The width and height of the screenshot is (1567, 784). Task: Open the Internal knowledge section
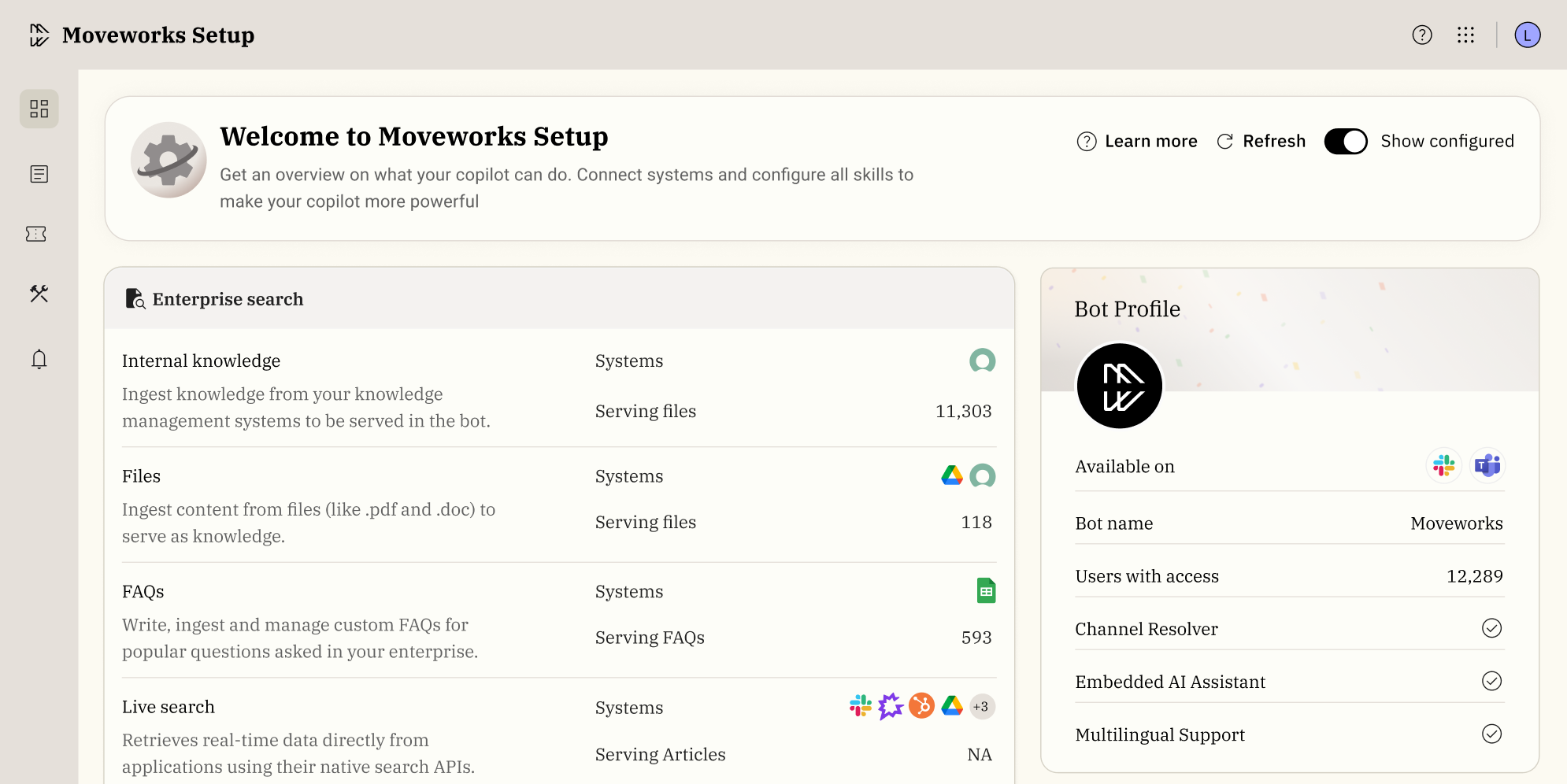[x=201, y=361]
